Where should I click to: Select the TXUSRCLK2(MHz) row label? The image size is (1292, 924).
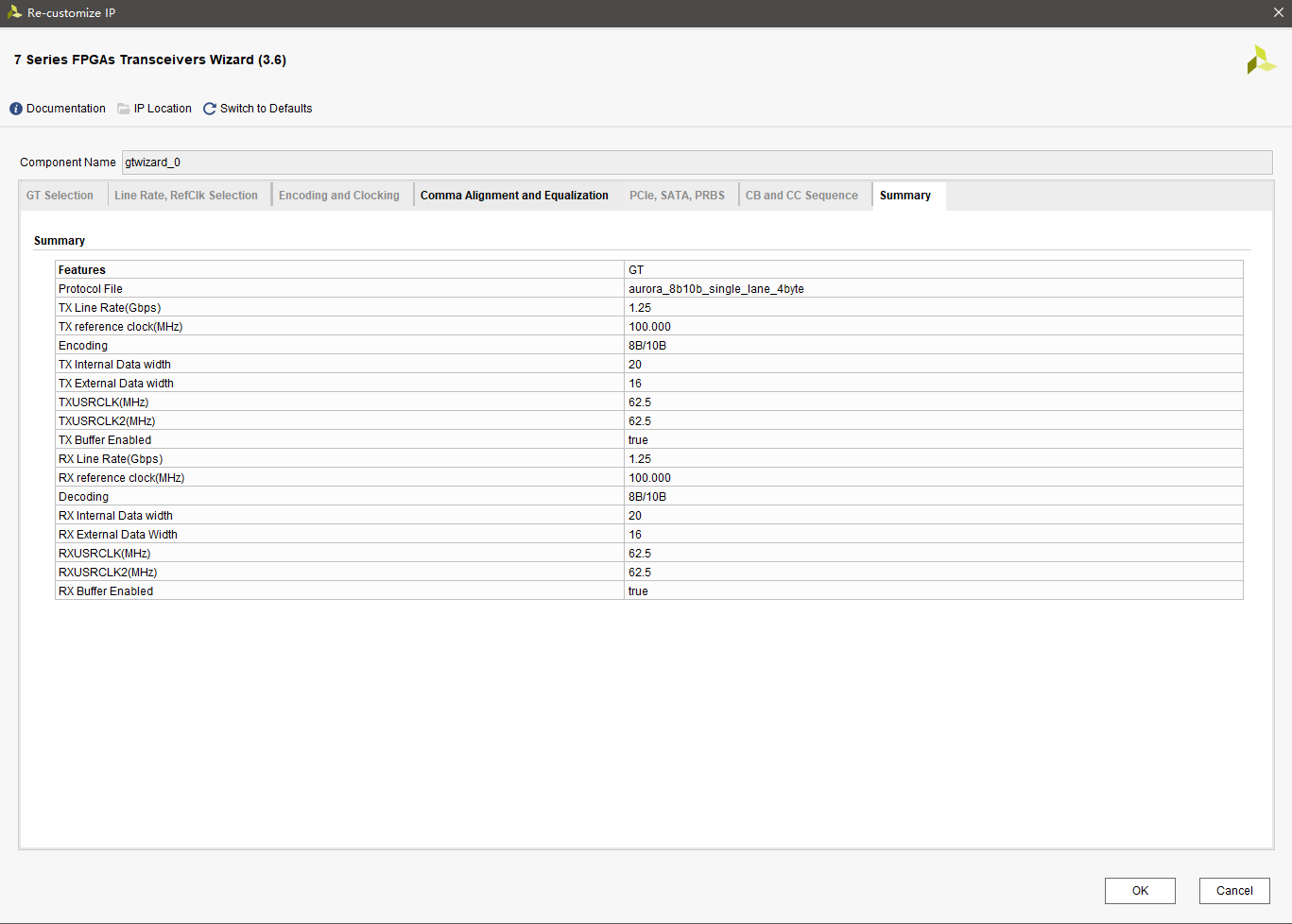pyautogui.click(x=107, y=421)
